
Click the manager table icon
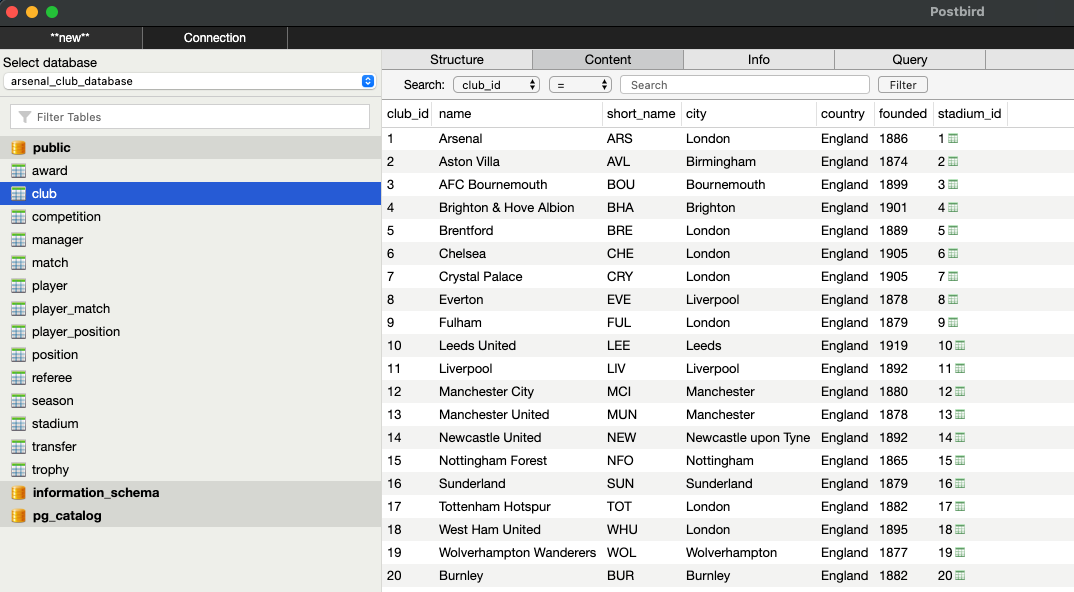point(18,240)
